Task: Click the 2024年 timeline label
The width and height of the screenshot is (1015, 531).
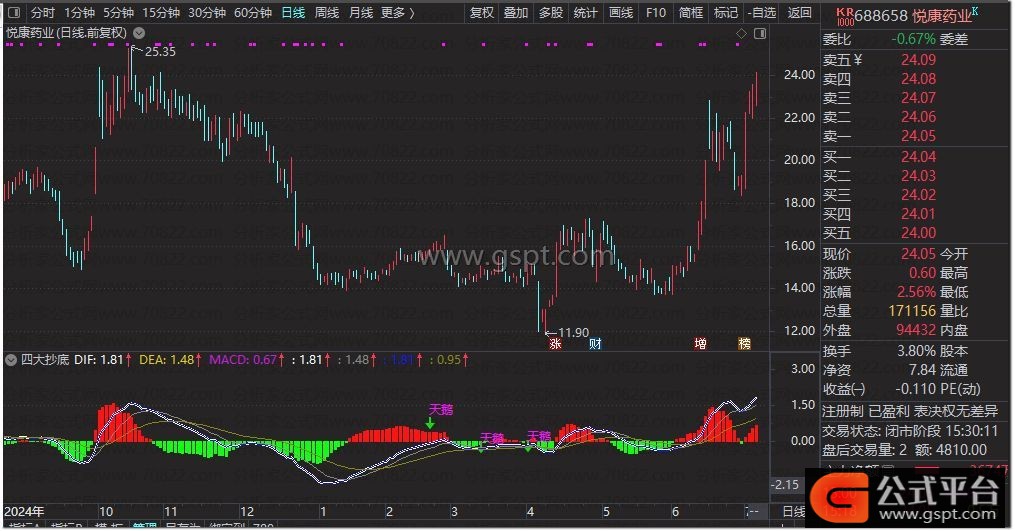Action: coord(24,512)
